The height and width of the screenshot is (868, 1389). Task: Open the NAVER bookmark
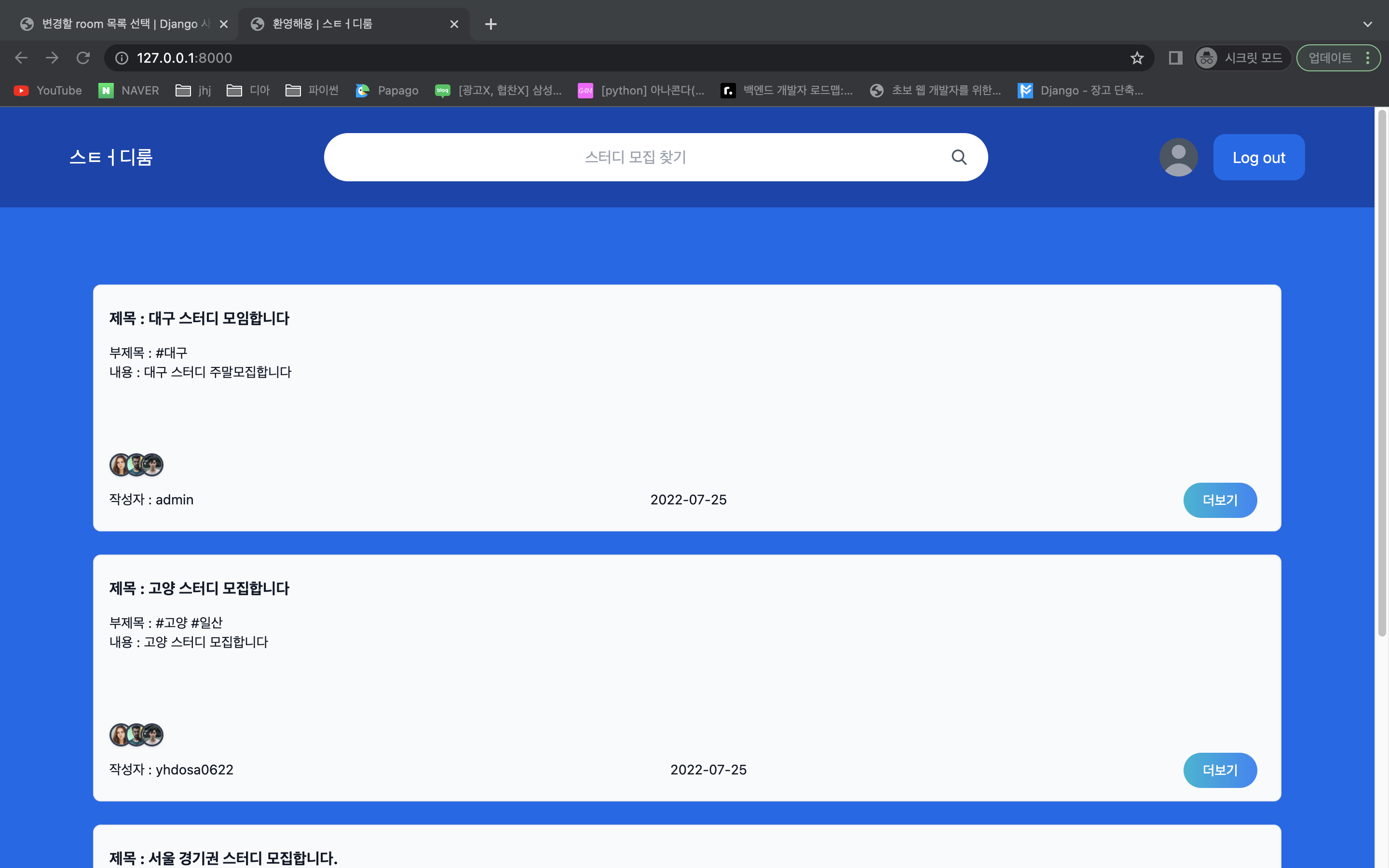pos(129,91)
